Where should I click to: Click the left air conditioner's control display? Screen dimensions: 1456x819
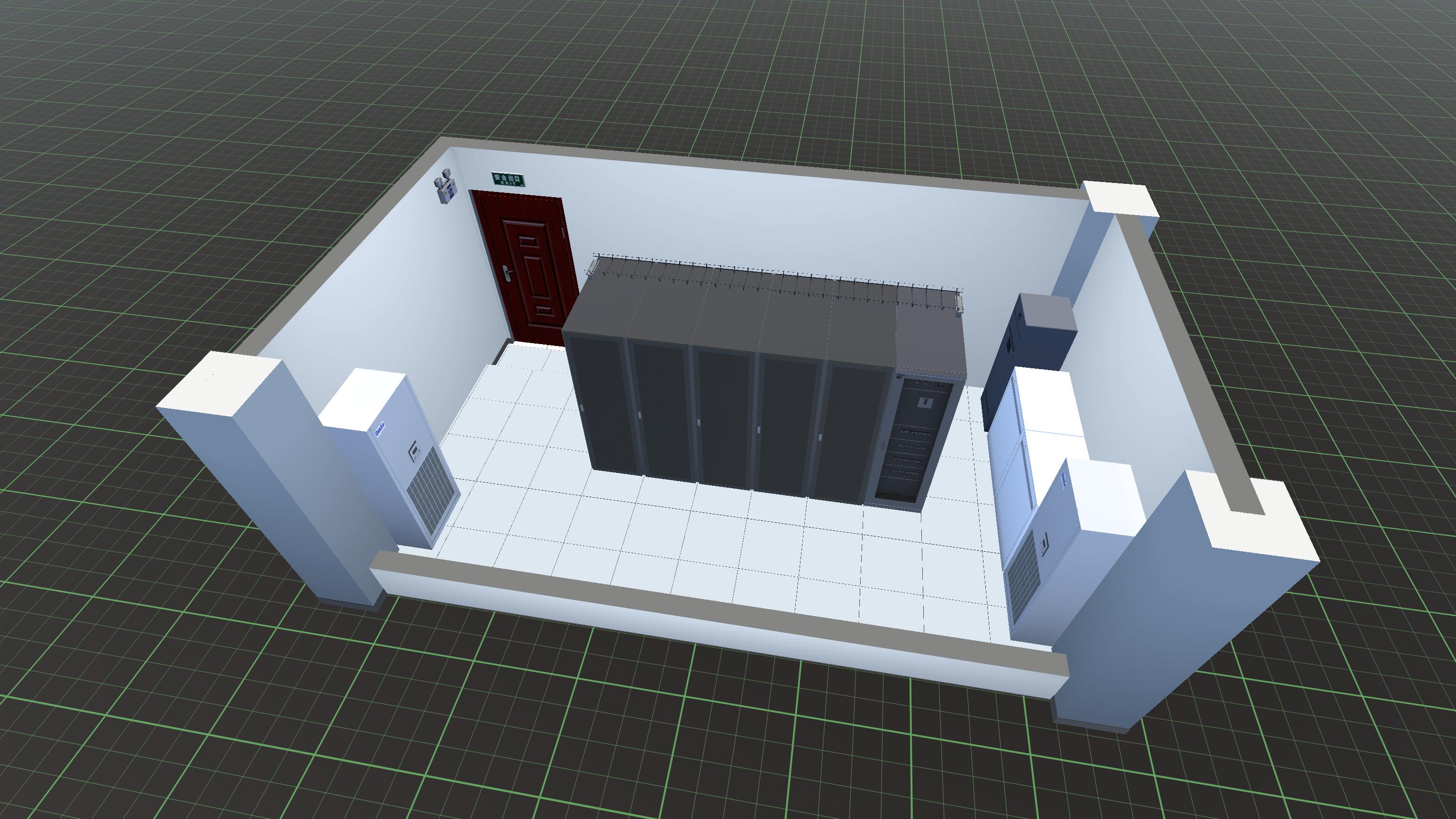pyautogui.click(x=415, y=450)
